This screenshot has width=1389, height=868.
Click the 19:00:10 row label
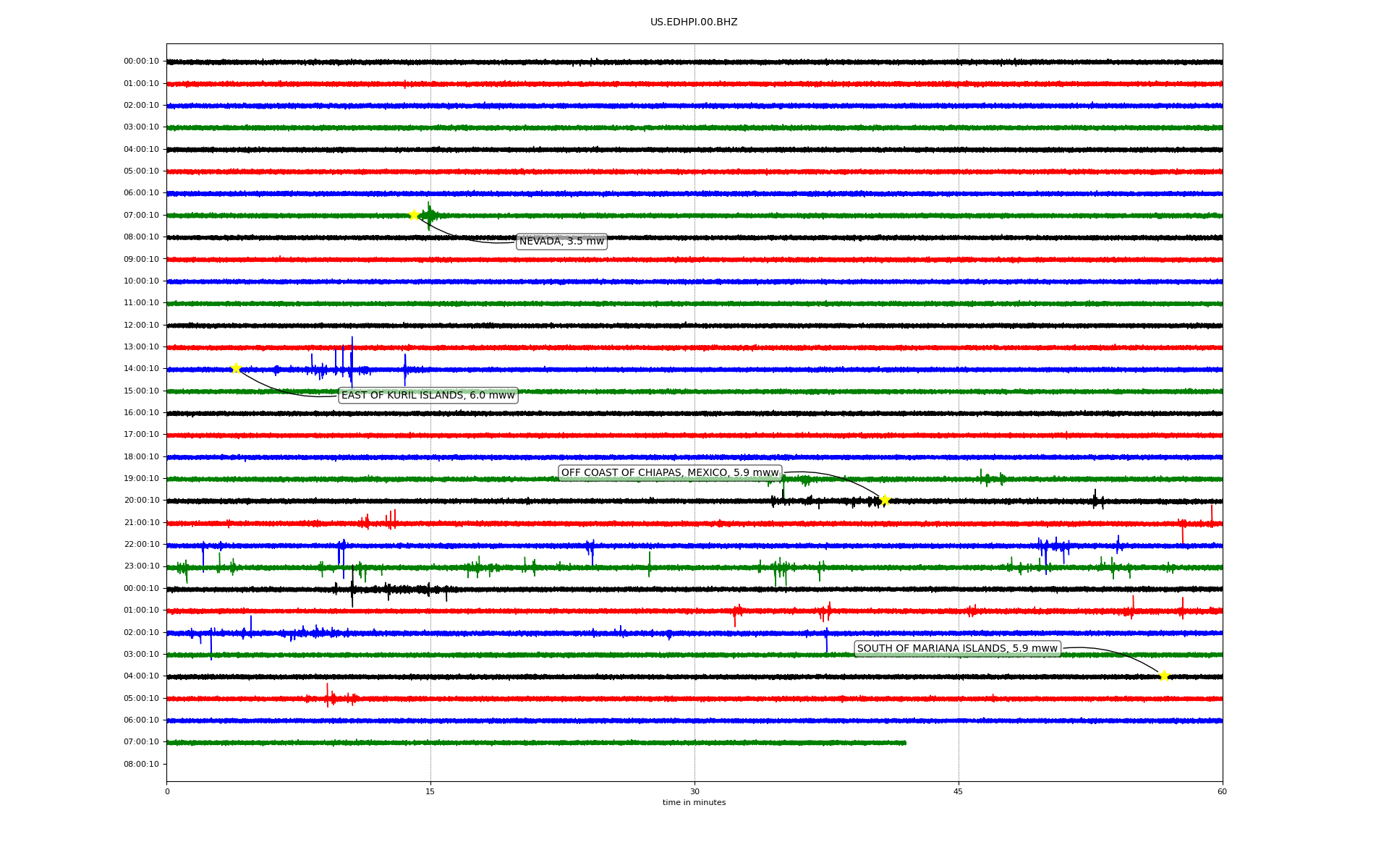pyautogui.click(x=141, y=478)
